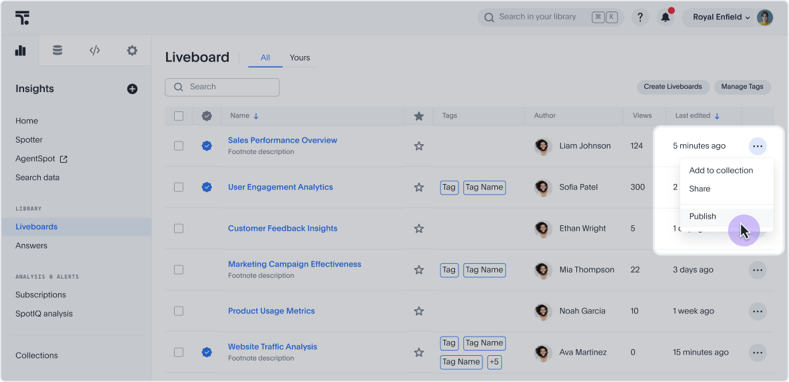789x382 pixels.
Task: Open SpotIQ analysis in the sidebar
Action: tap(44, 314)
